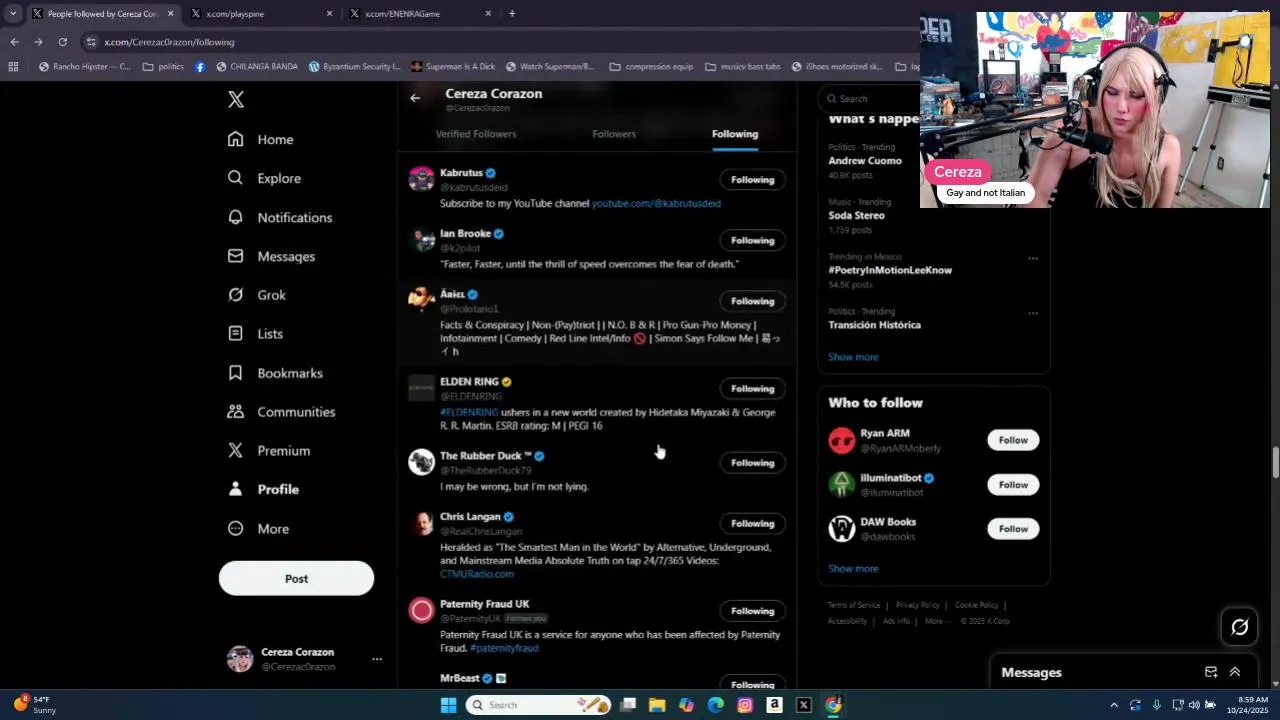This screenshot has height=720, width=1280.
Task: Open Premium in the sidebar
Action: 268,450
